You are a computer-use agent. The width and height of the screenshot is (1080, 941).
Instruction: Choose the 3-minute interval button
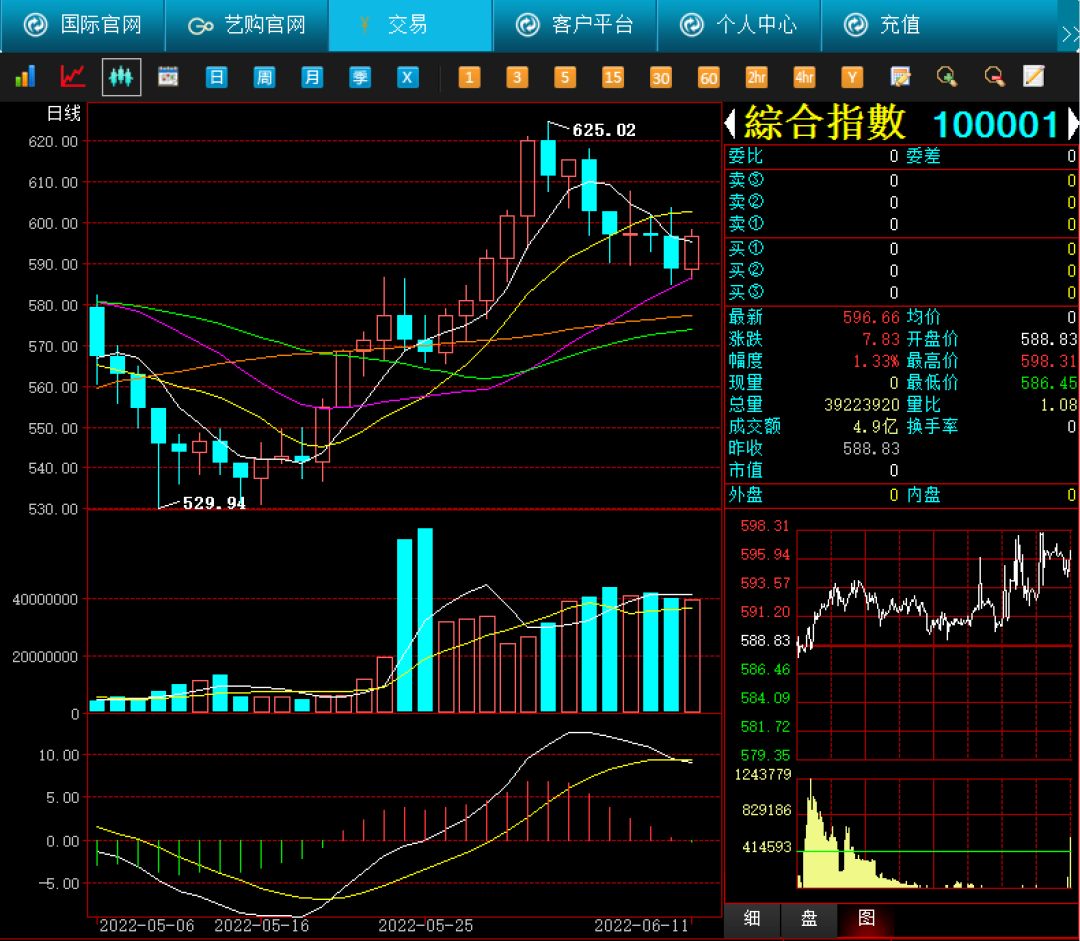pyautogui.click(x=517, y=77)
